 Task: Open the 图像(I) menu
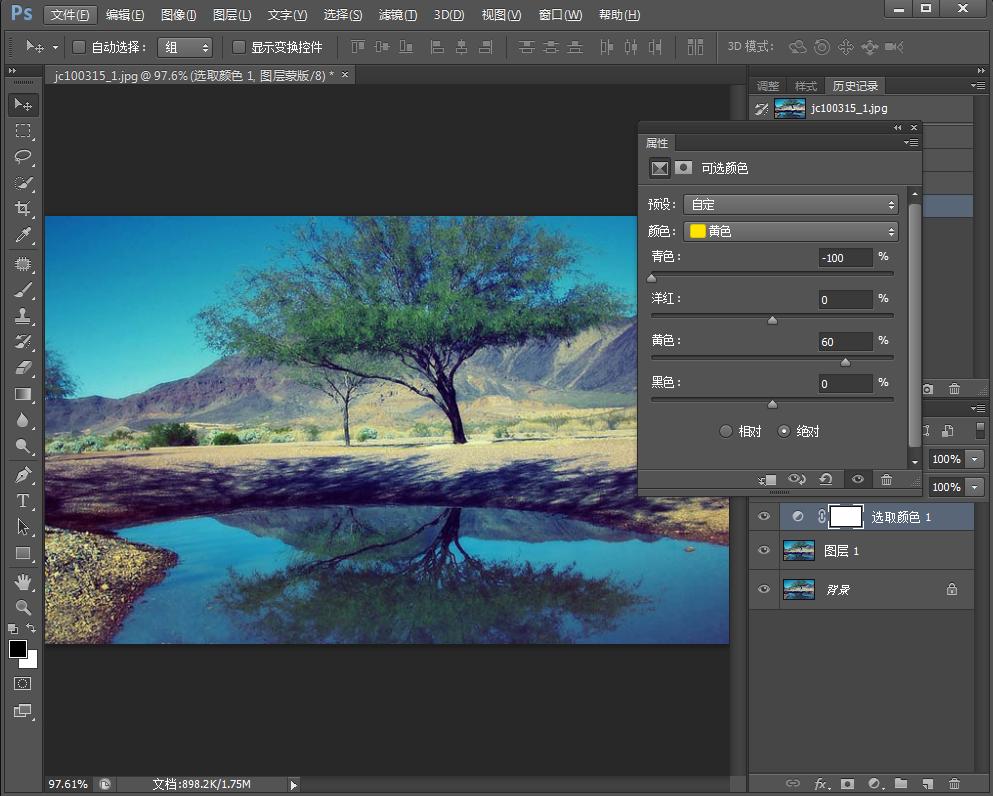click(x=179, y=15)
